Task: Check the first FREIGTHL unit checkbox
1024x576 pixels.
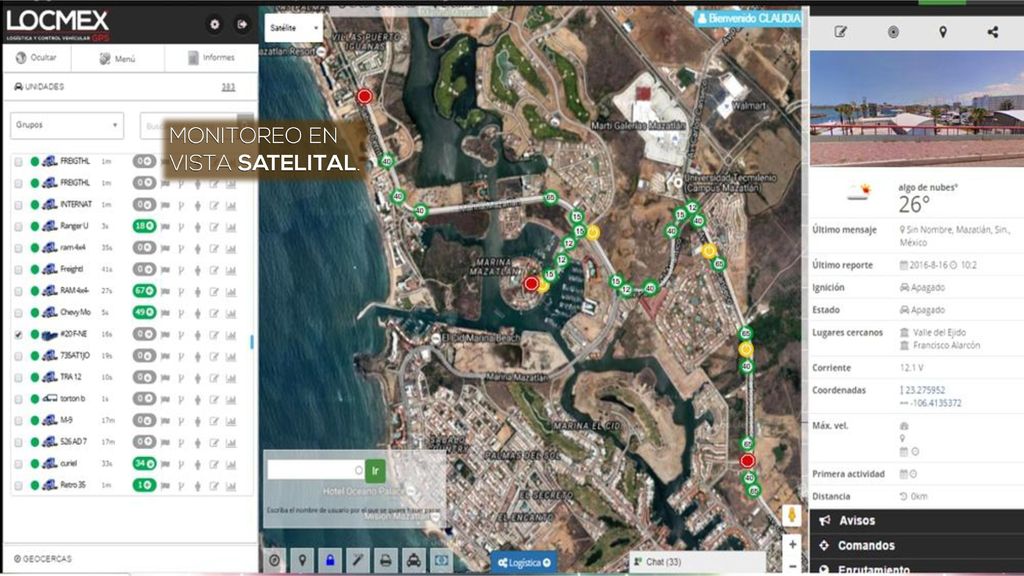Action: 18,161
